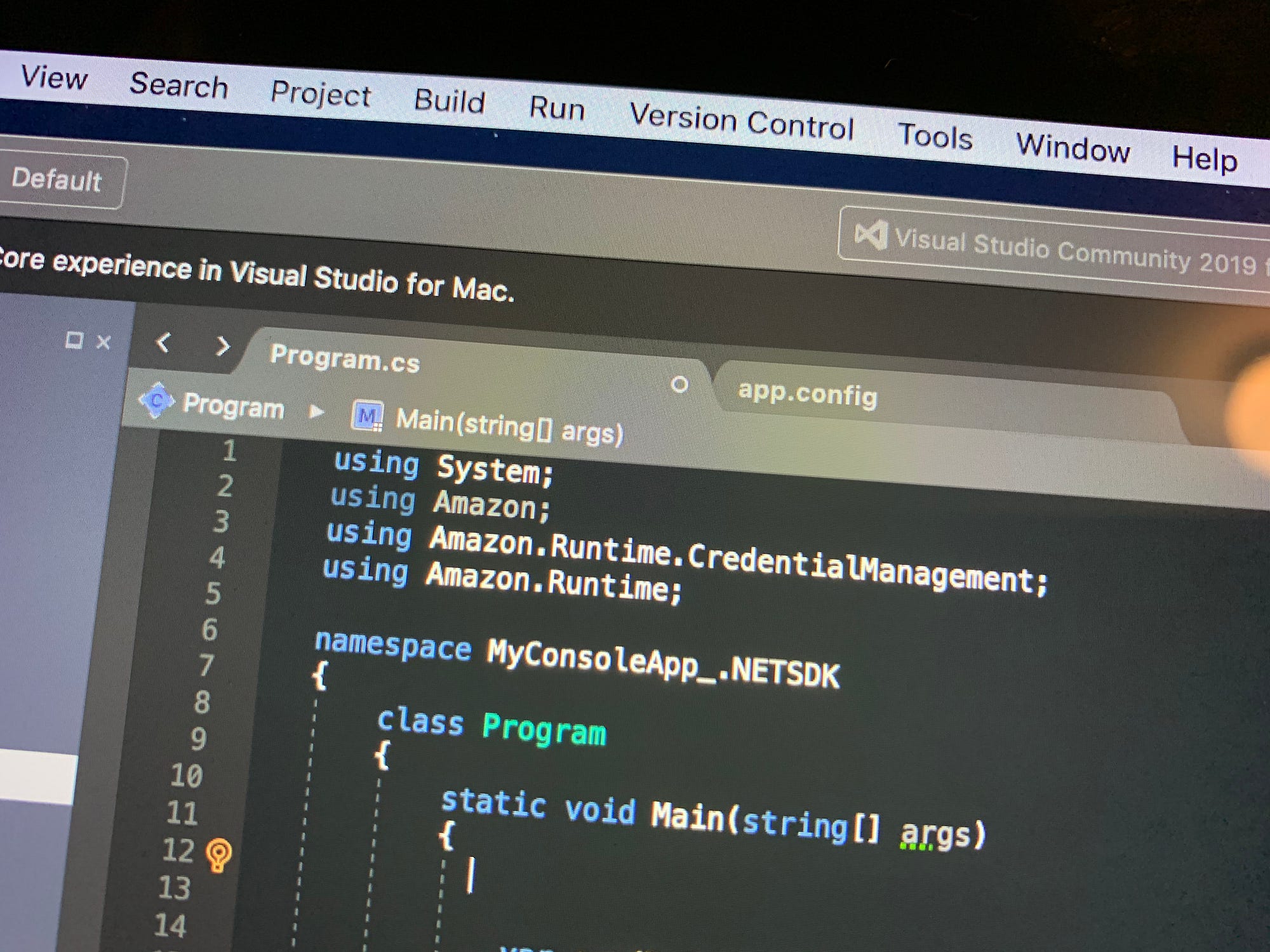Viewport: 1270px width, 952px height.
Task: Click the Main method icon in breadcrumb
Action: 368,416
